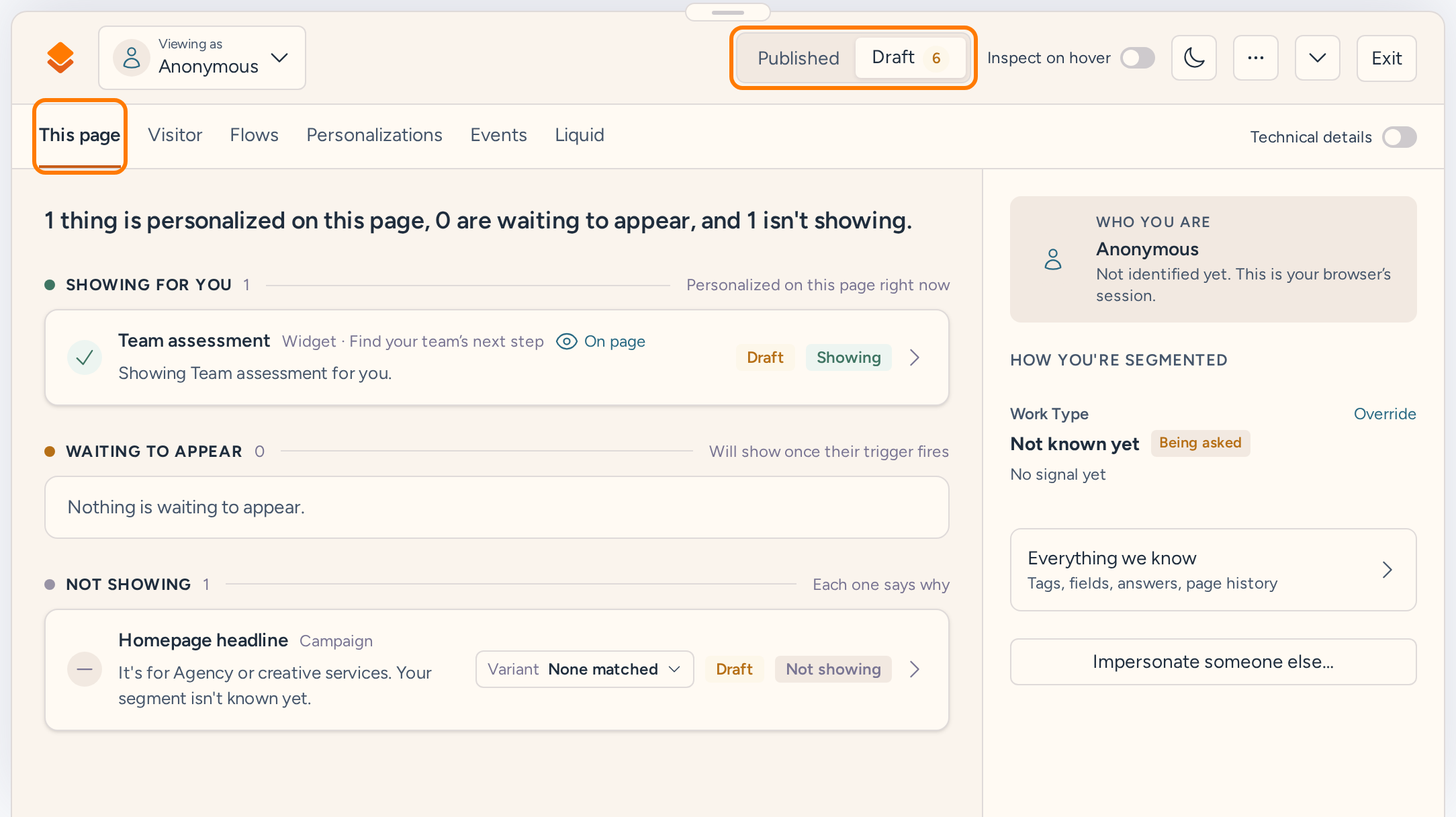Toggle dark mode with the moon icon

(x=1194, y=58)
